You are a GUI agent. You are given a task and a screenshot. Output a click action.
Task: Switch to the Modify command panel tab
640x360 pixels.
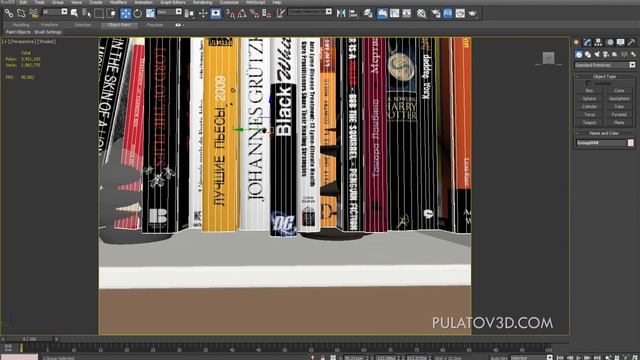(587, 42)
